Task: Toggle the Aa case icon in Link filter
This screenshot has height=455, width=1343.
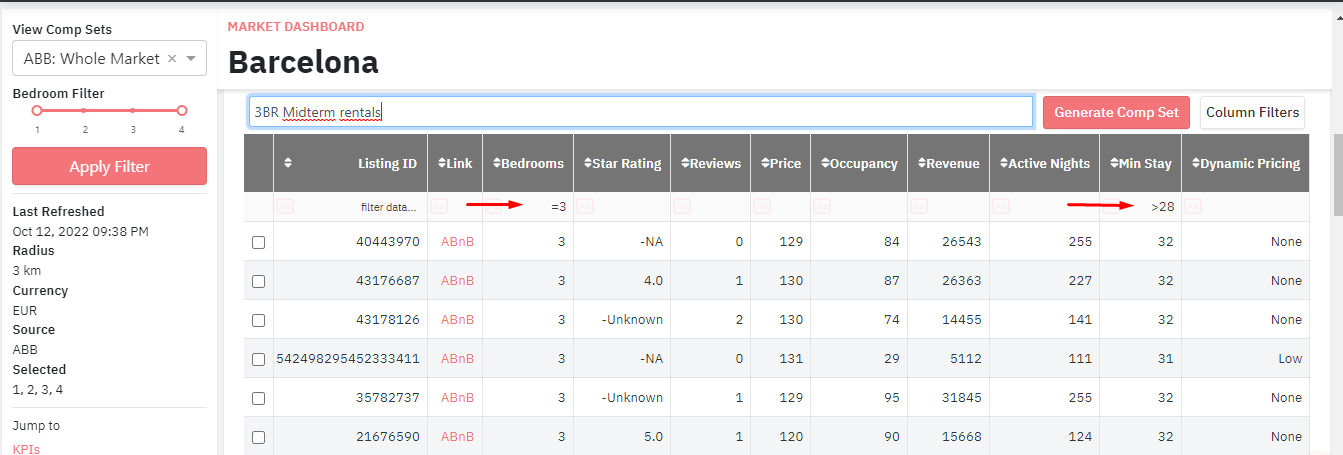Action: pos(439,207)
